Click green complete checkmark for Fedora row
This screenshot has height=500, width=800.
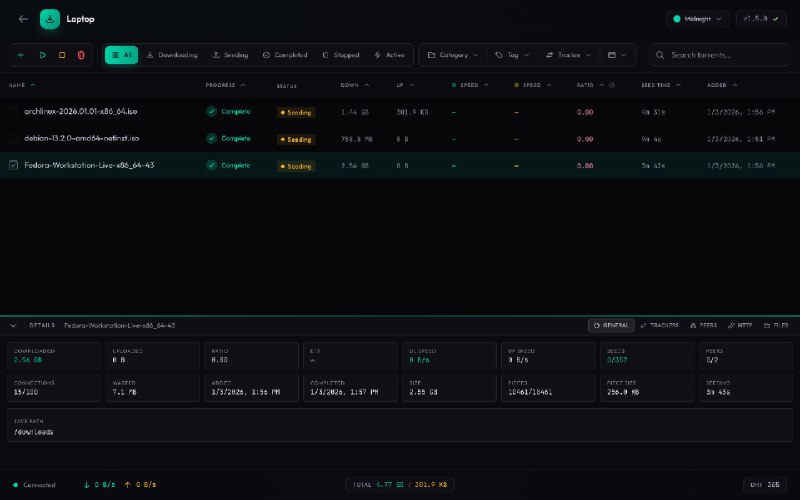click(x=211, y=165)
